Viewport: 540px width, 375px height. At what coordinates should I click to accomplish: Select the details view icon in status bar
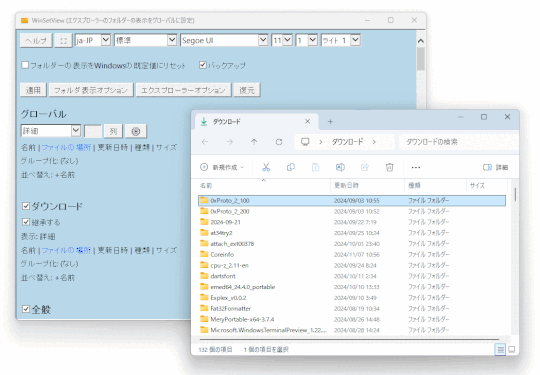pyautogui.click(x=500, y=350)
